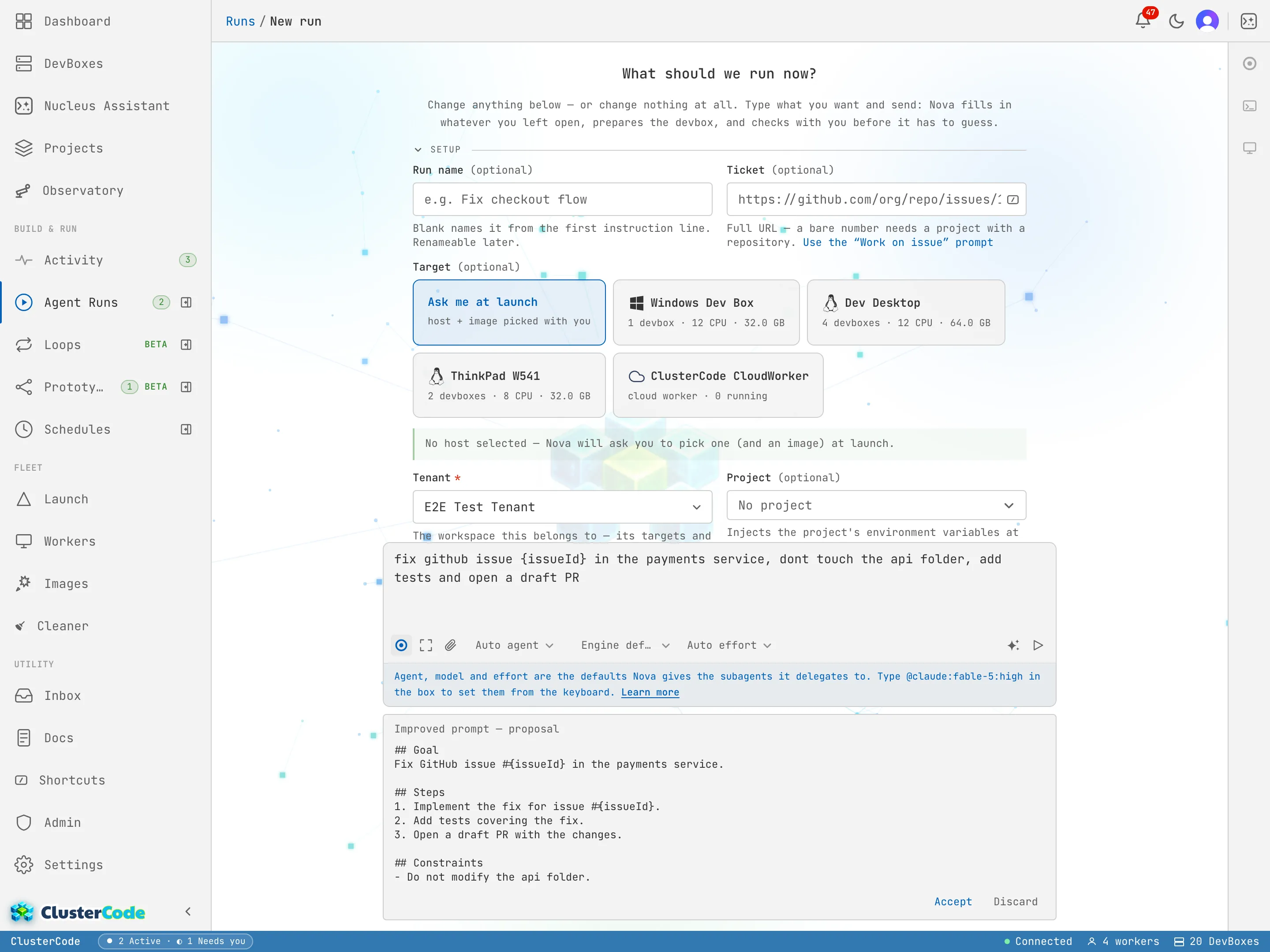
Task: Open the Auto effort dropdown
Action: coord(729,646)
